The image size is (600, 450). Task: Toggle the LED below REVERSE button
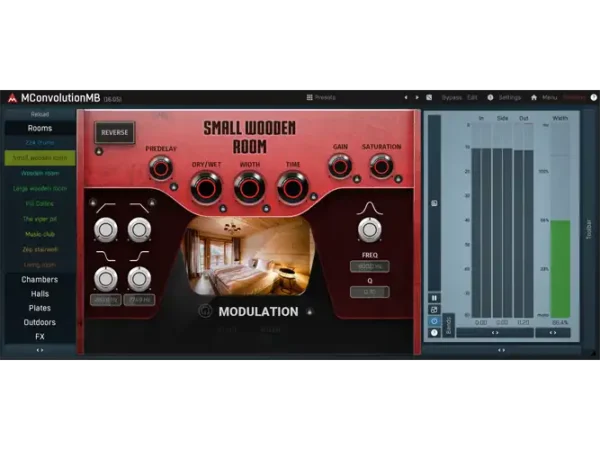click(x=99, y=151)
